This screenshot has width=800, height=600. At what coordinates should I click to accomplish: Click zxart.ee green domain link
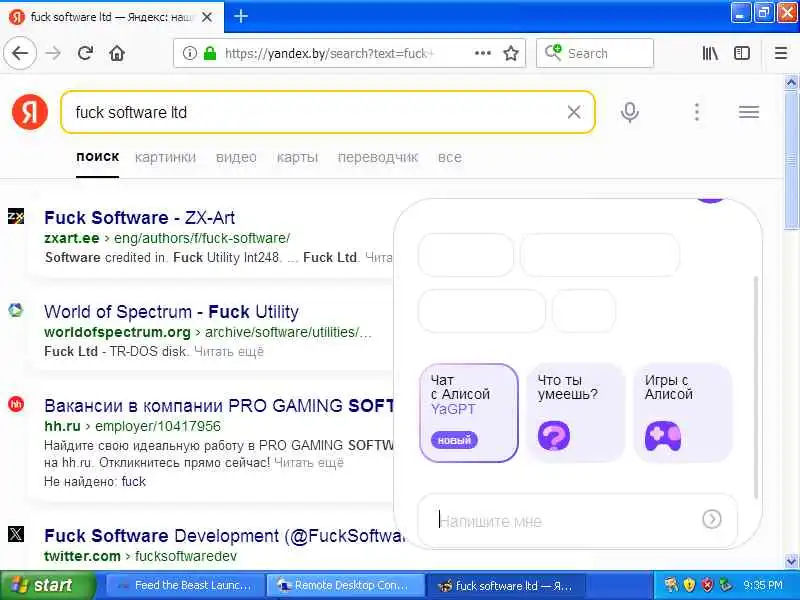coord(71,238)
